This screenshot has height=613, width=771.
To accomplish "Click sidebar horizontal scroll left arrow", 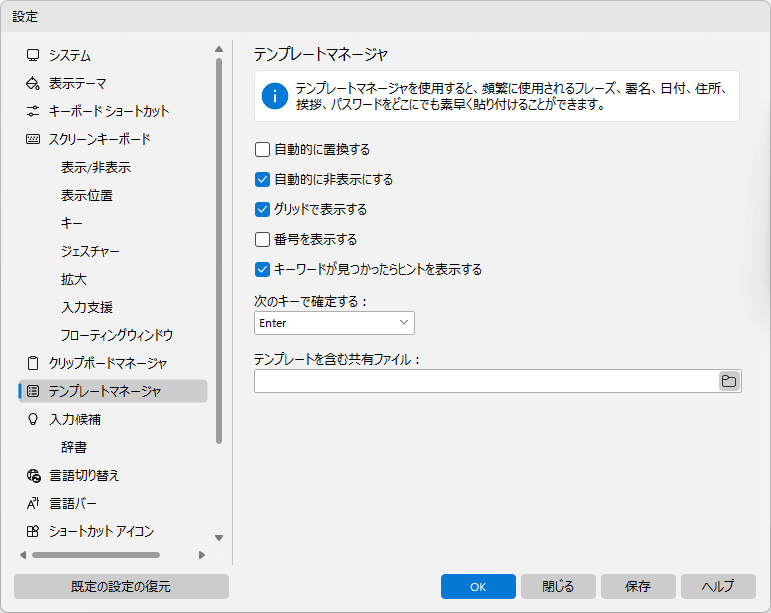I will (x=23, y=555).
